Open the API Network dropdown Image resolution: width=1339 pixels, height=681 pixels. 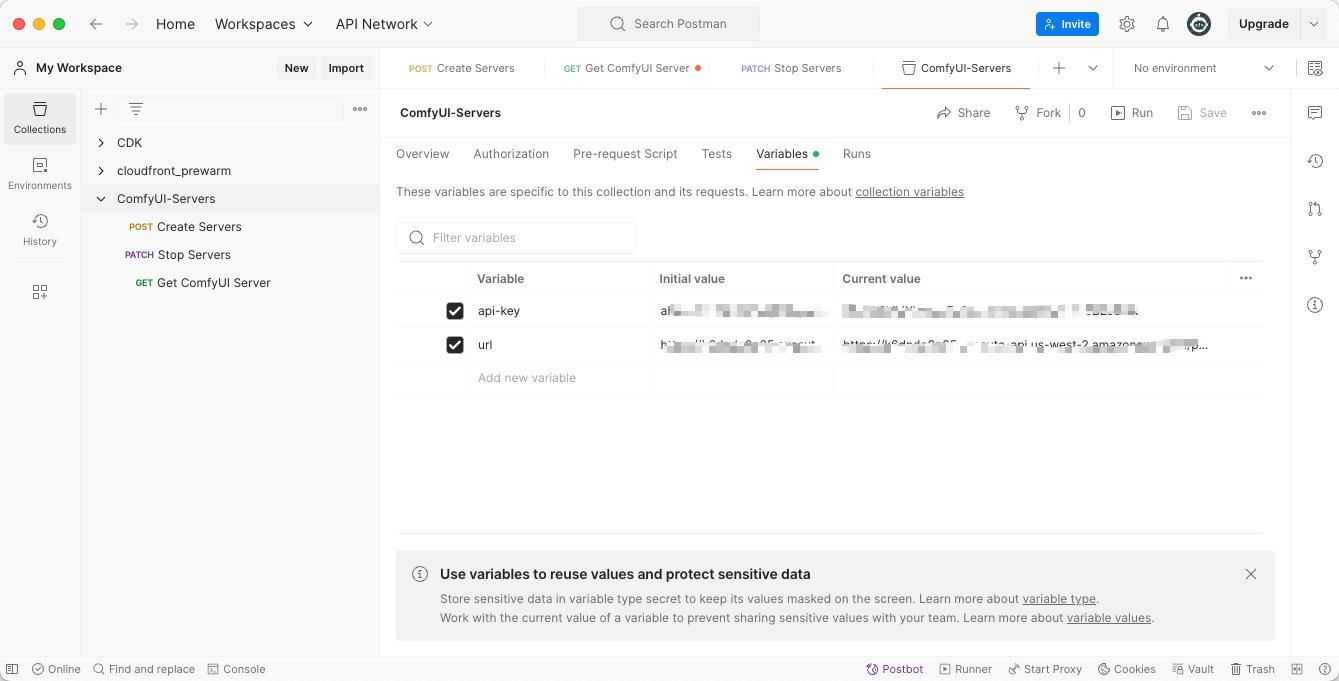(x=385, y=24)
